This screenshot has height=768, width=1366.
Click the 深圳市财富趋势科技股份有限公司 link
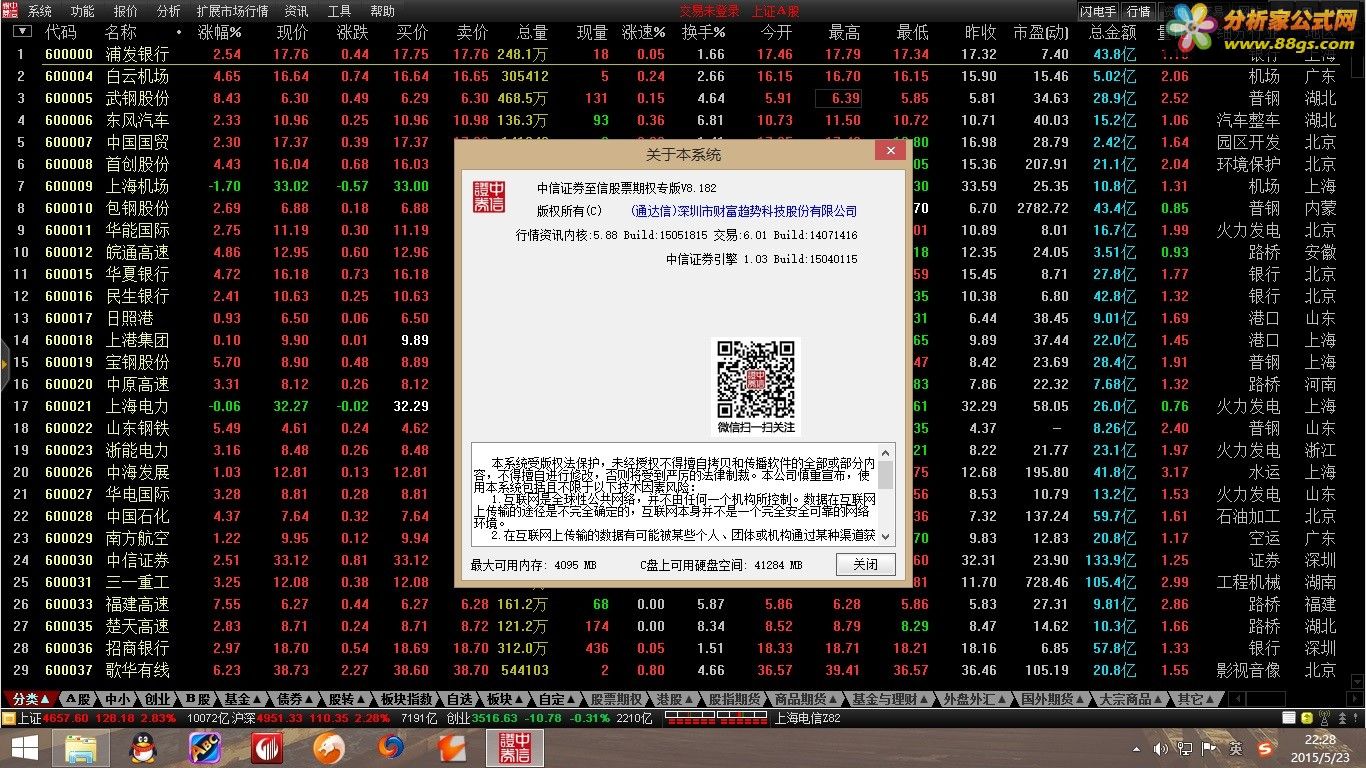pyautogui.click(x=767, y=211)
